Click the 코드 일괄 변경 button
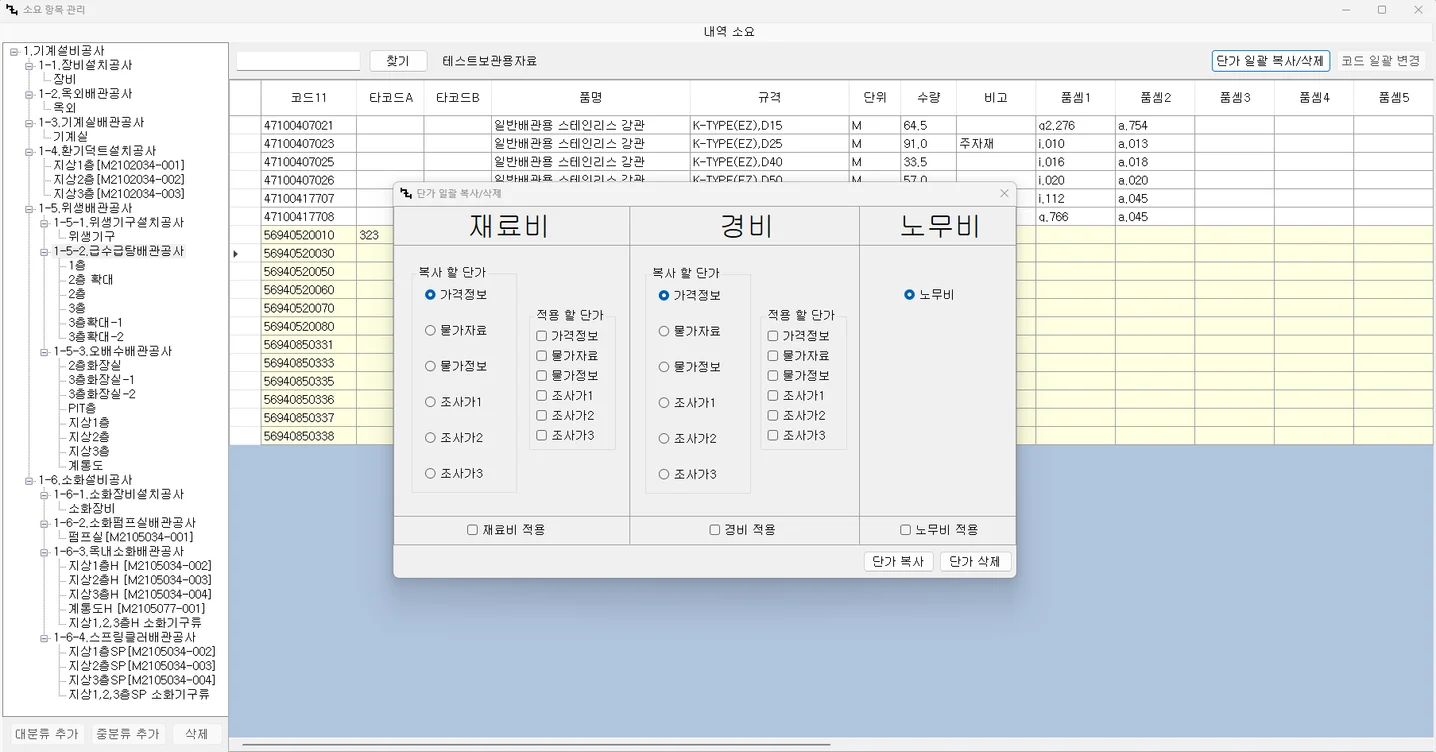 pyautogui.click(x=1381, y=61)
